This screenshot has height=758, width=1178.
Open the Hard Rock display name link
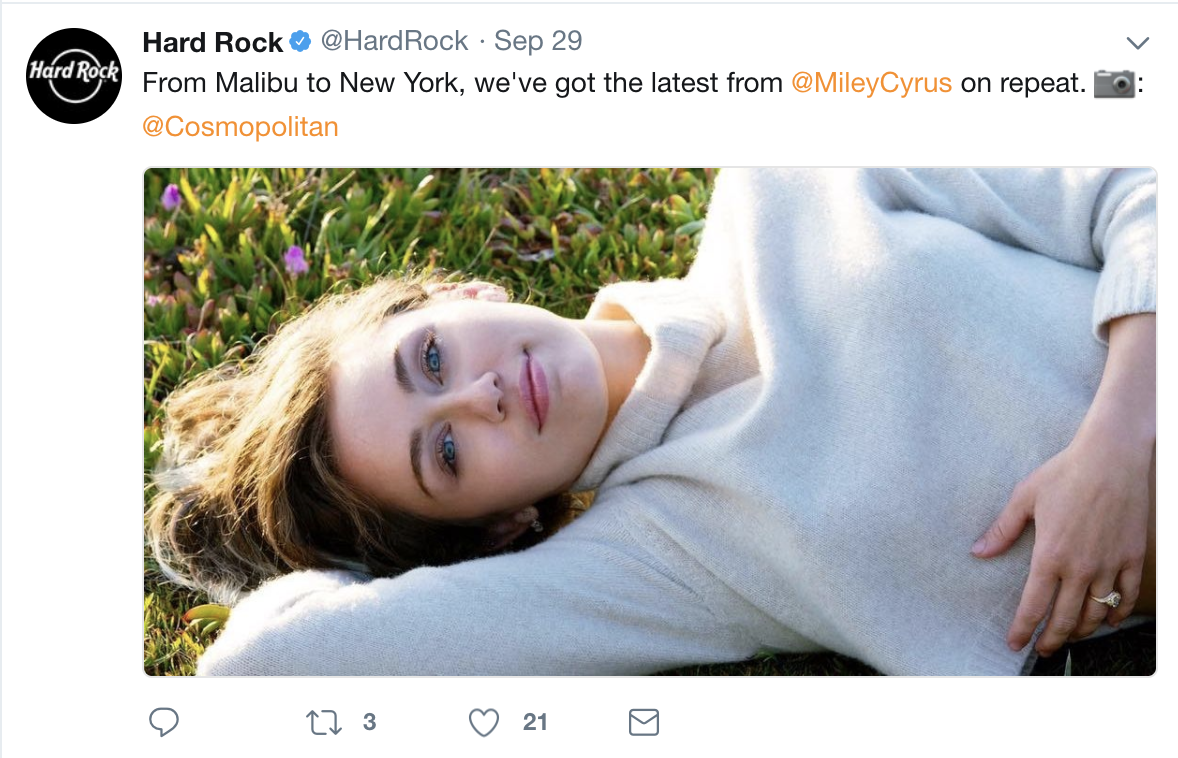coord(212,42)
